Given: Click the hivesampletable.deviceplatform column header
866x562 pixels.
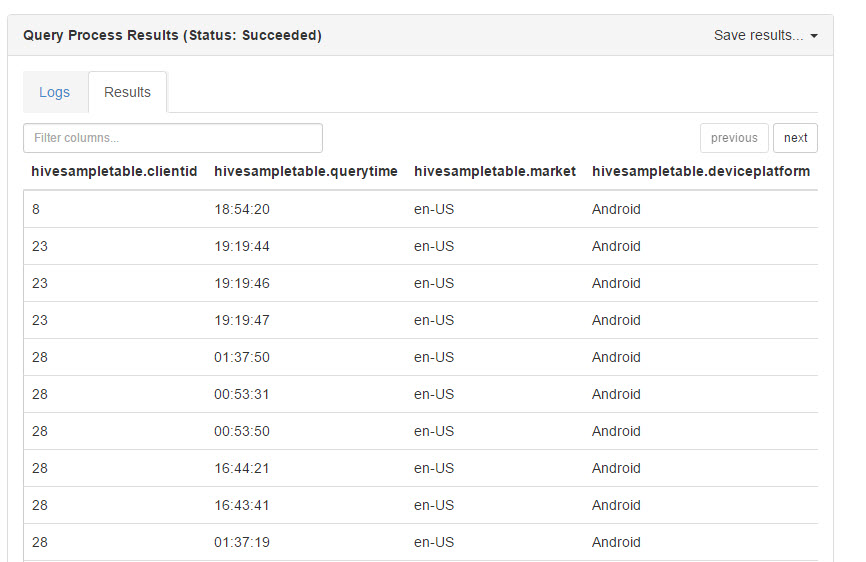Looking at the screenshot, I should pos(701,171).
